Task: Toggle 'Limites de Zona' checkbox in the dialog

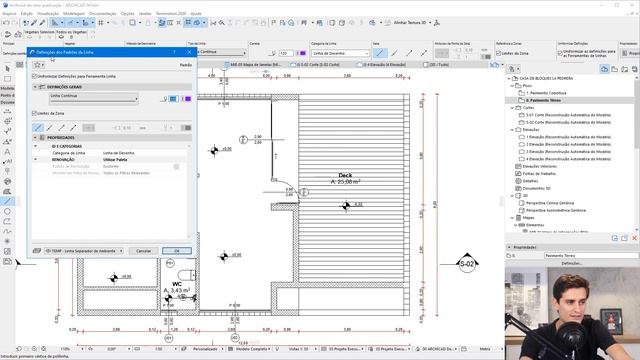Action: pyautogui.click(x=34, y=113)
